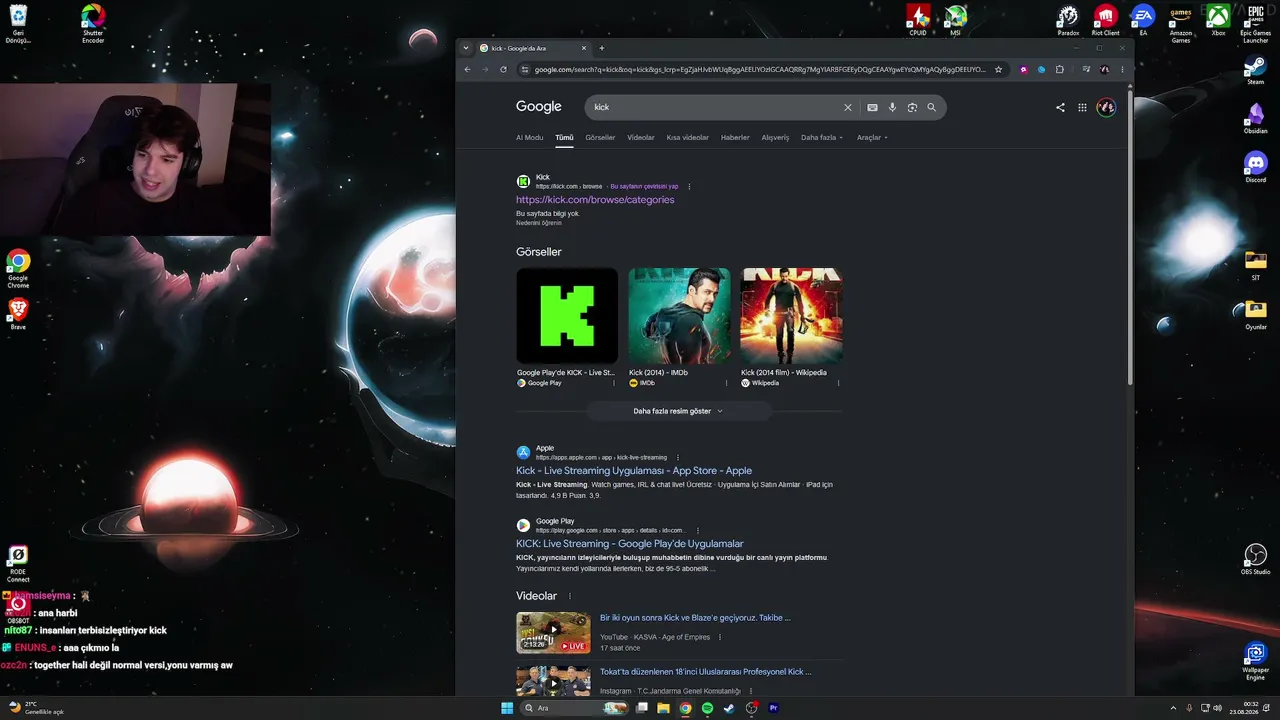
Task: Search by image with Google Lens icon
Action: [912, 107]
